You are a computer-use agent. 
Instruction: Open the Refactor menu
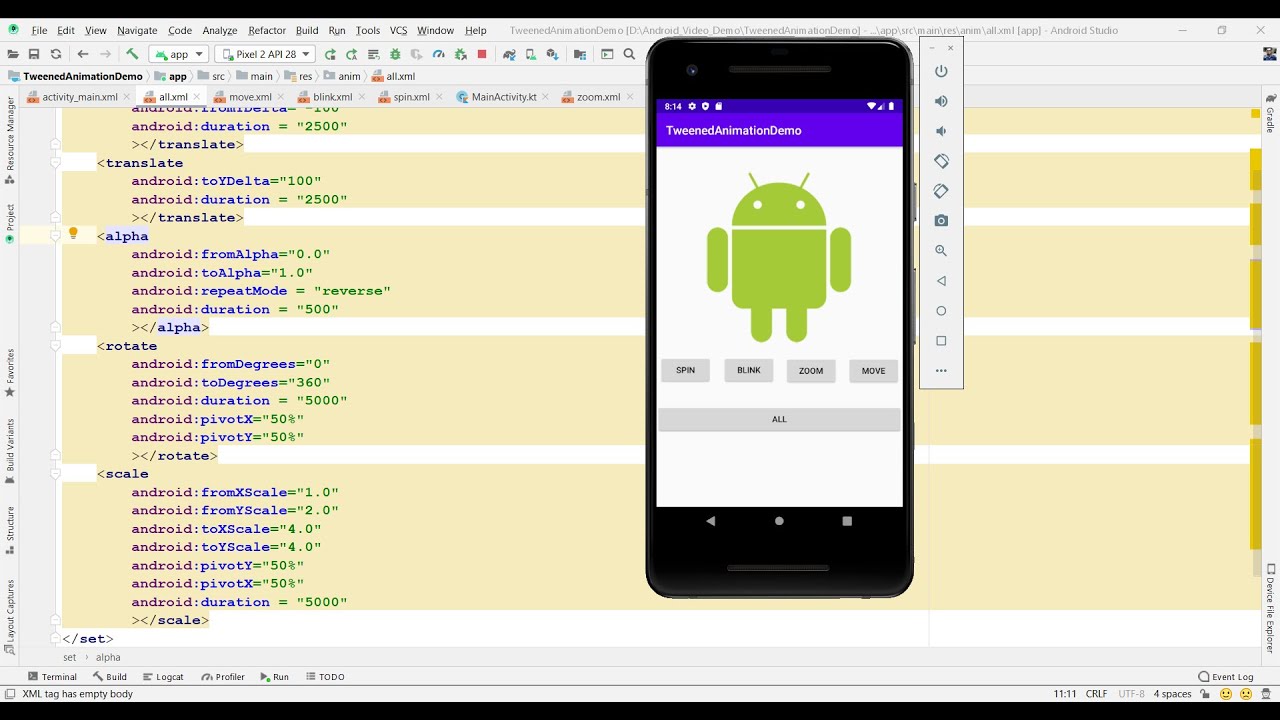click(x=267, y=30)
